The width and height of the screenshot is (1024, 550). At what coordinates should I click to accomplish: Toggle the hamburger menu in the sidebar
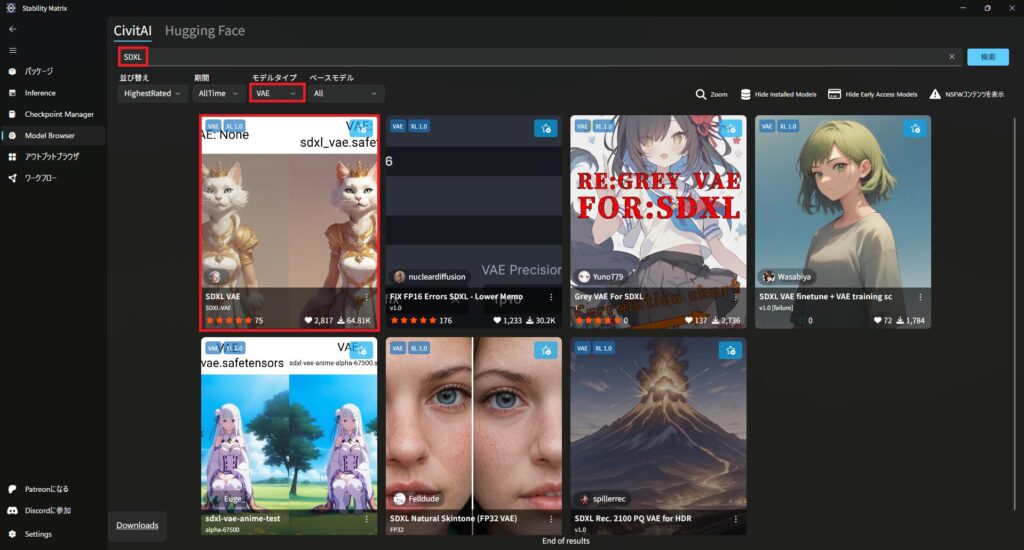(x=12, y=50)
